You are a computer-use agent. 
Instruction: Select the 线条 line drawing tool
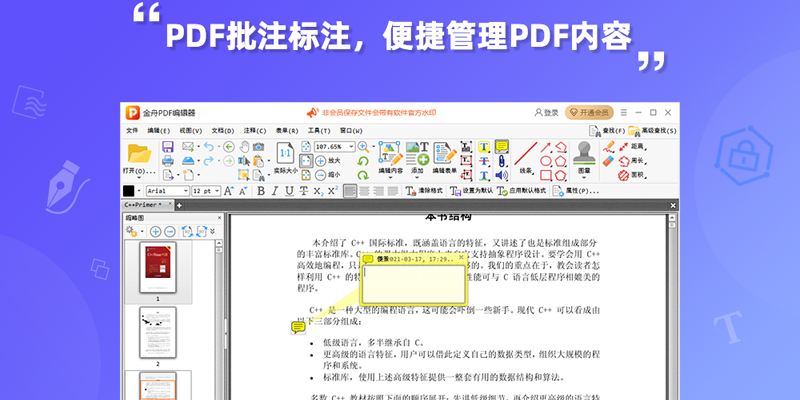526,158
